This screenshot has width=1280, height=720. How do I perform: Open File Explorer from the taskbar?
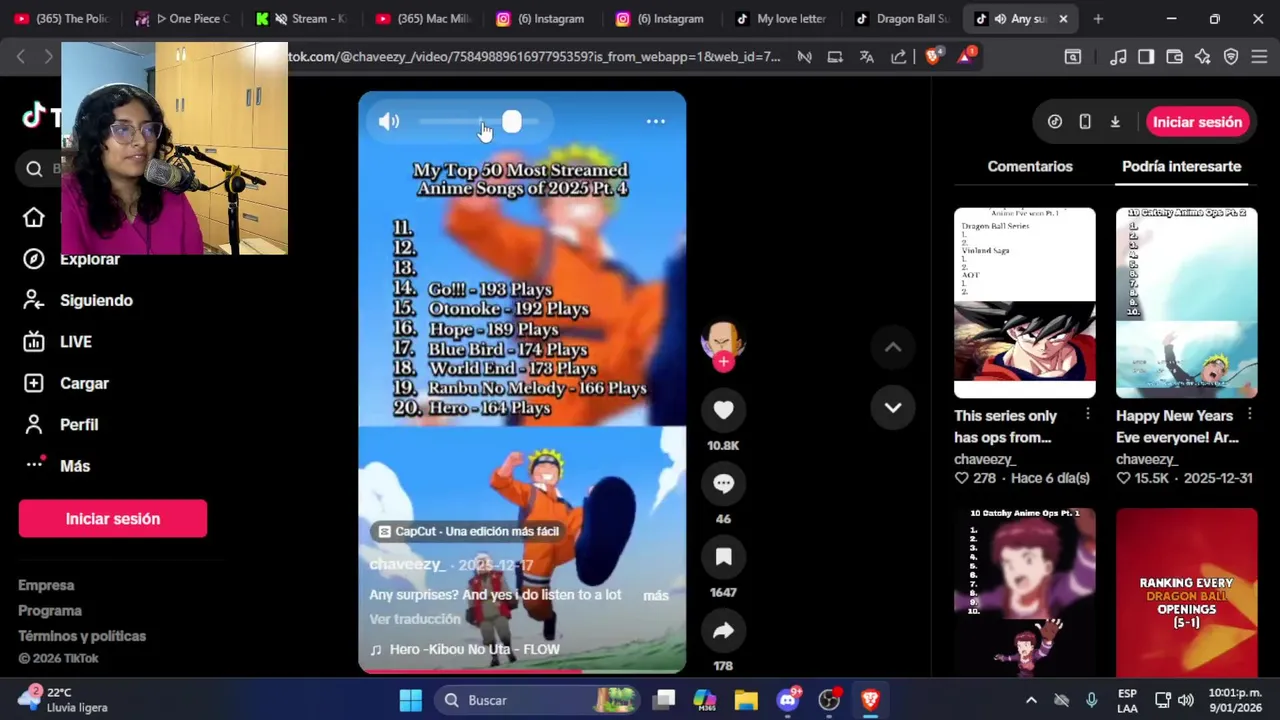(x=746, y=700)
